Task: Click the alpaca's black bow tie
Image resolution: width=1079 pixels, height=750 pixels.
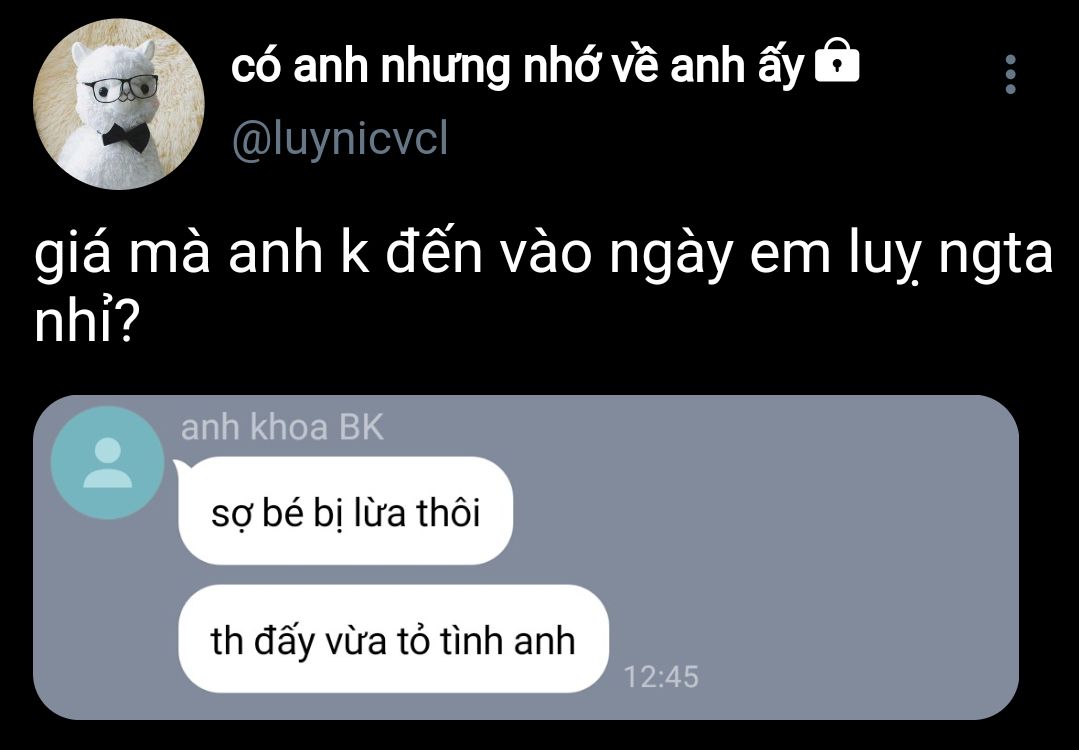Action: (x=126, y=136)
